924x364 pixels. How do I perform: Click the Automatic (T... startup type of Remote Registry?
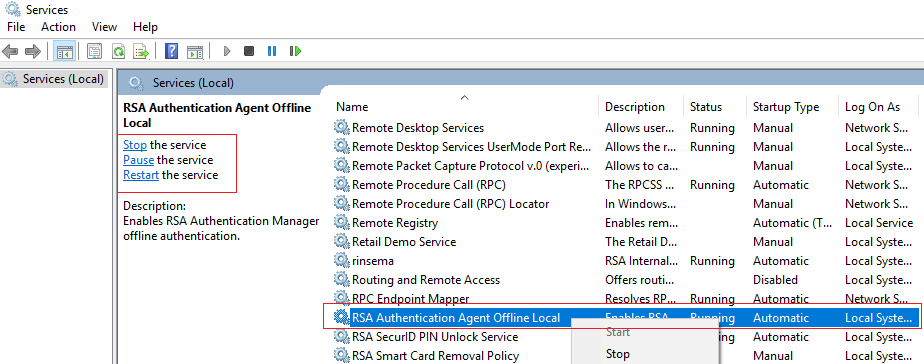coord(792,223)
